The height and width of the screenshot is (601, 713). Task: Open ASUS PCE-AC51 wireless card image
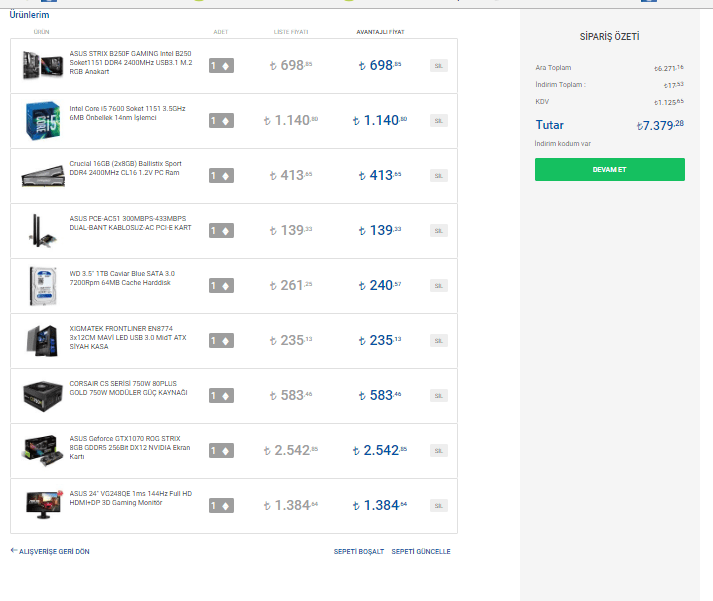43,231
